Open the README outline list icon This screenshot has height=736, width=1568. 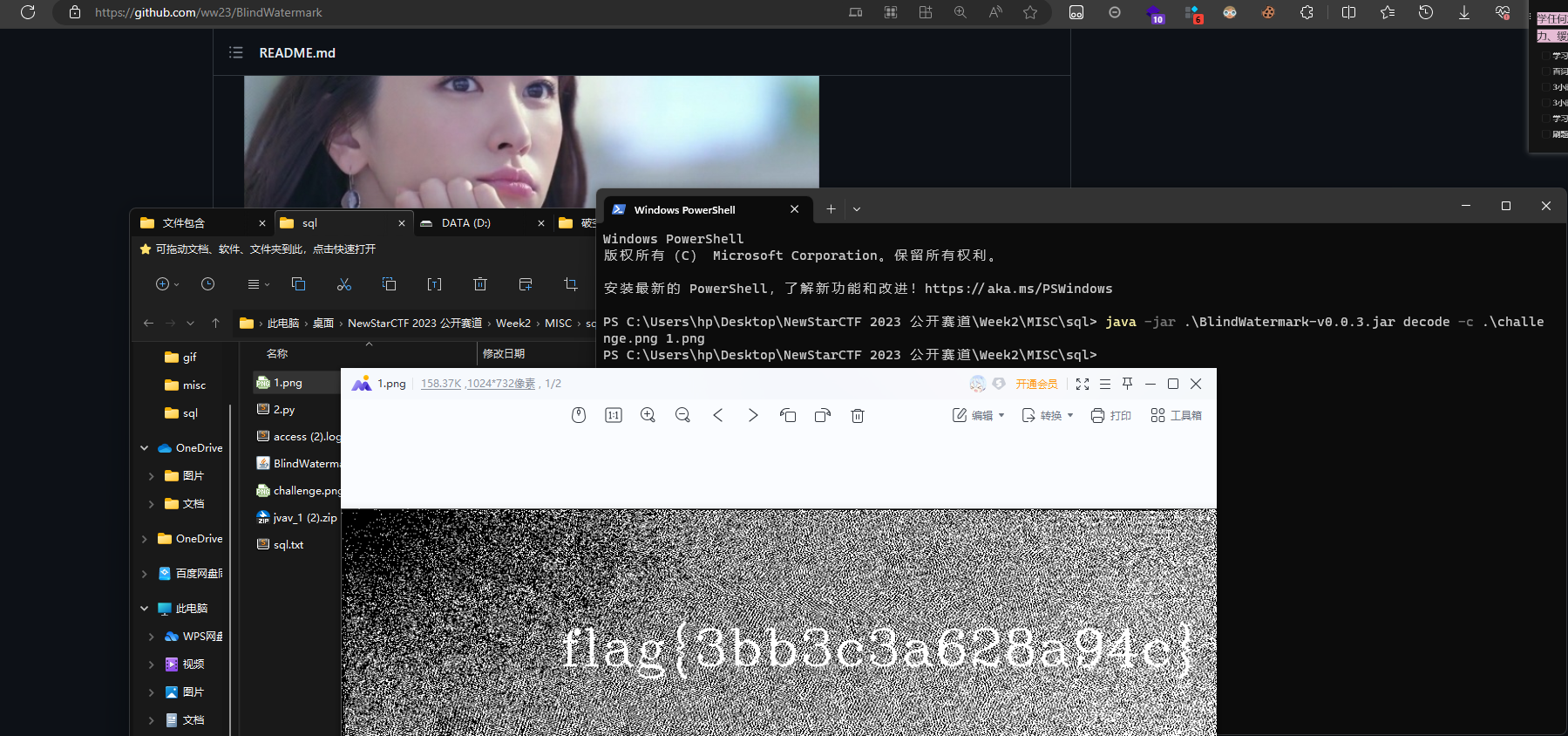[x=235, y=52]
